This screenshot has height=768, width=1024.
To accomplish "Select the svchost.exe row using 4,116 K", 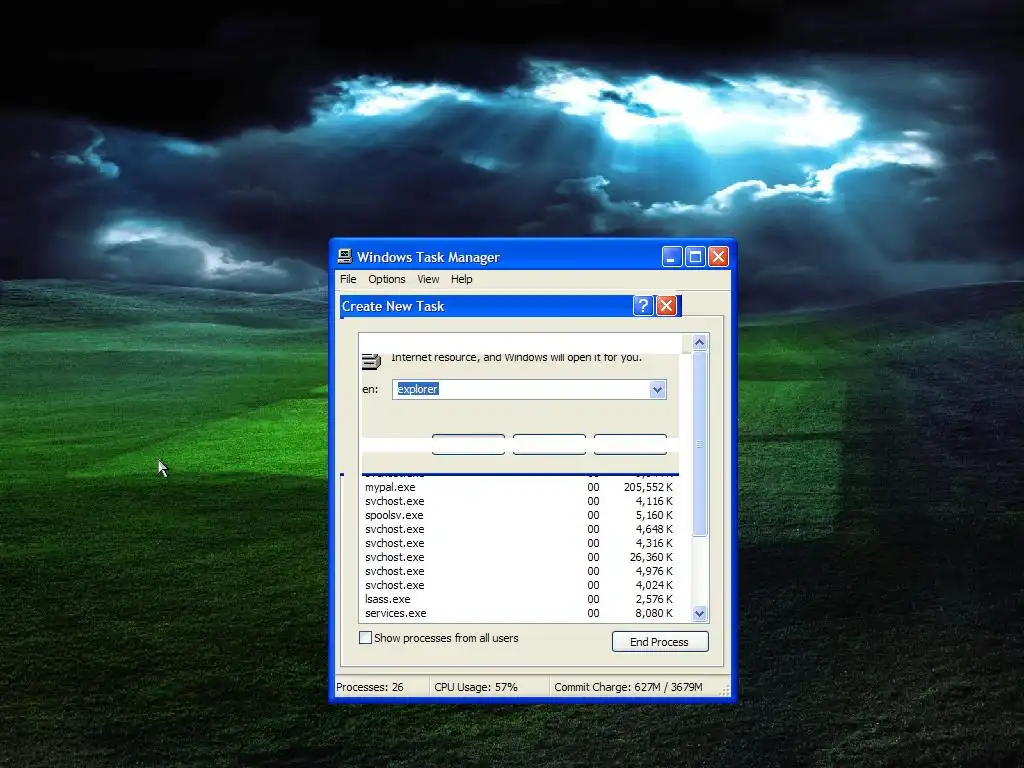I will 519,501.
